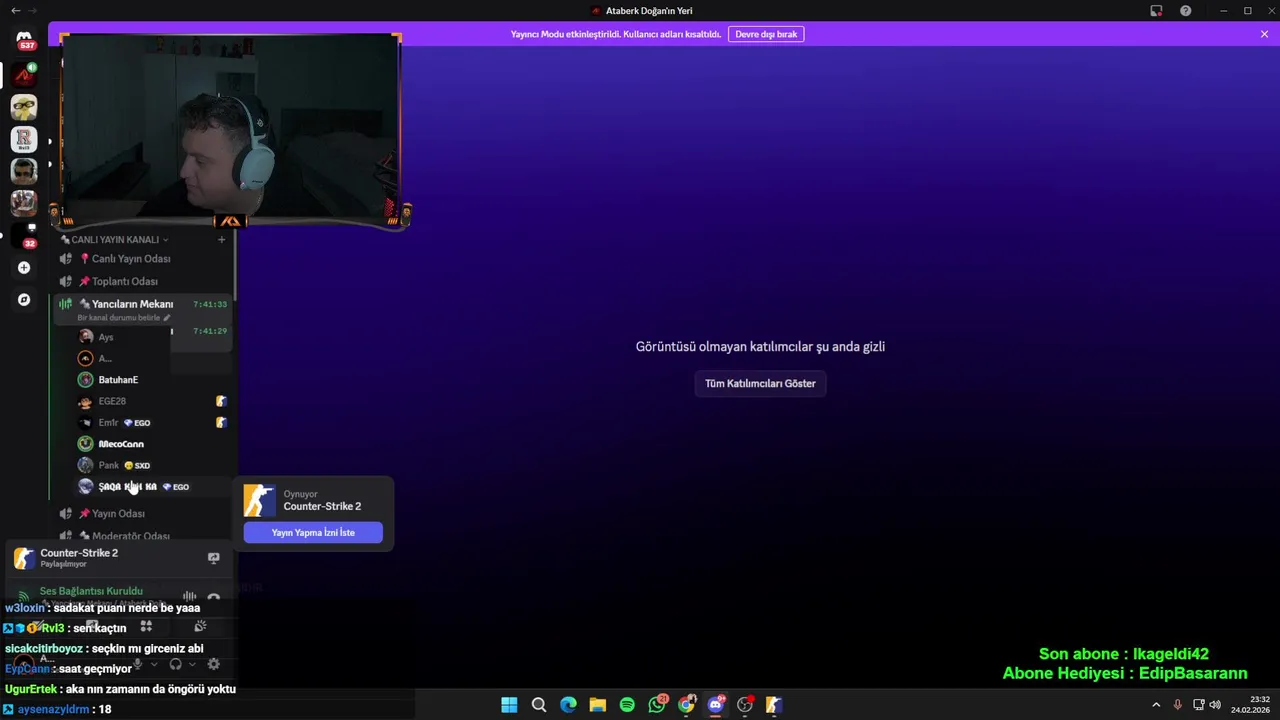The image size is (1280, 720).
Task: Open system tray volume control
Action: (1215, 705)
